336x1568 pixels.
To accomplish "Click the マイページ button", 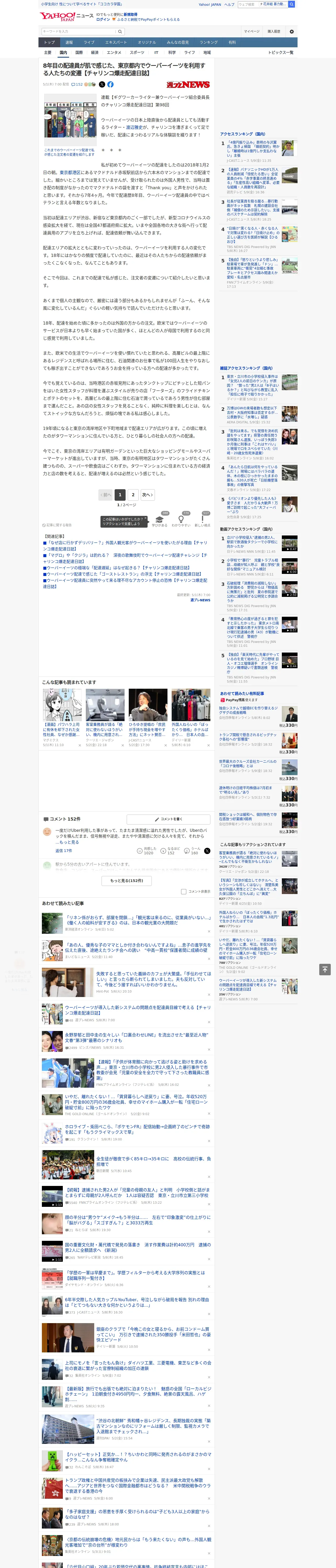I will point(252,31).
